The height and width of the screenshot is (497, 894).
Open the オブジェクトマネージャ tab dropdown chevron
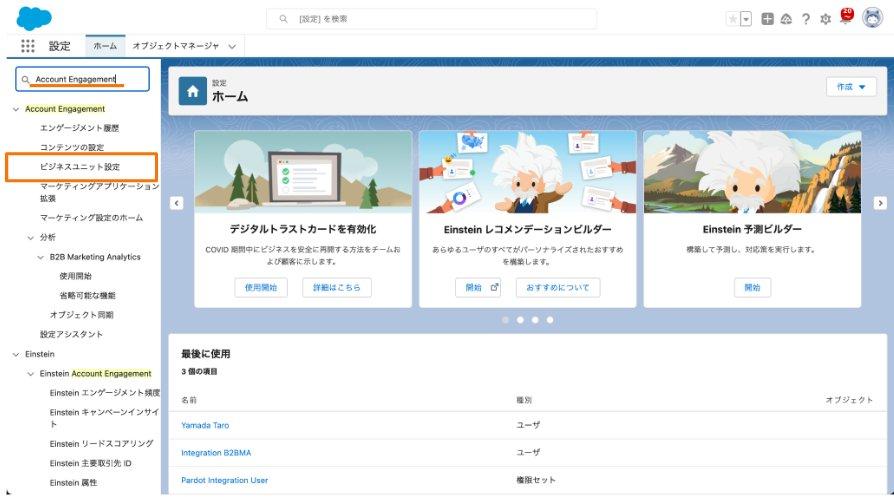pyautogui.click(x=232, y=47)
